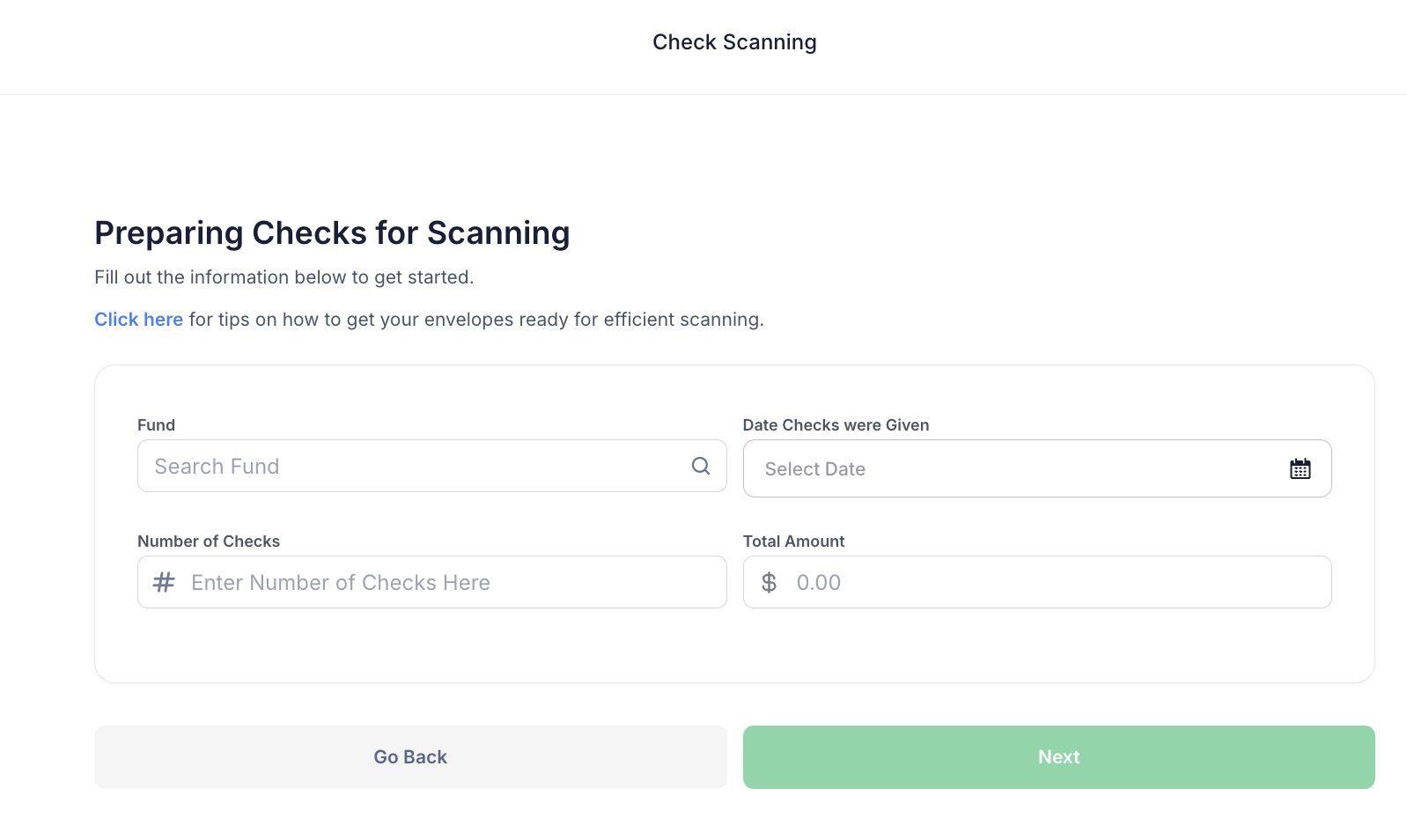The height and width of the screenshot is (840, 1407).
Task: Open the calendar icon date picker
Action: point(1300,468)
